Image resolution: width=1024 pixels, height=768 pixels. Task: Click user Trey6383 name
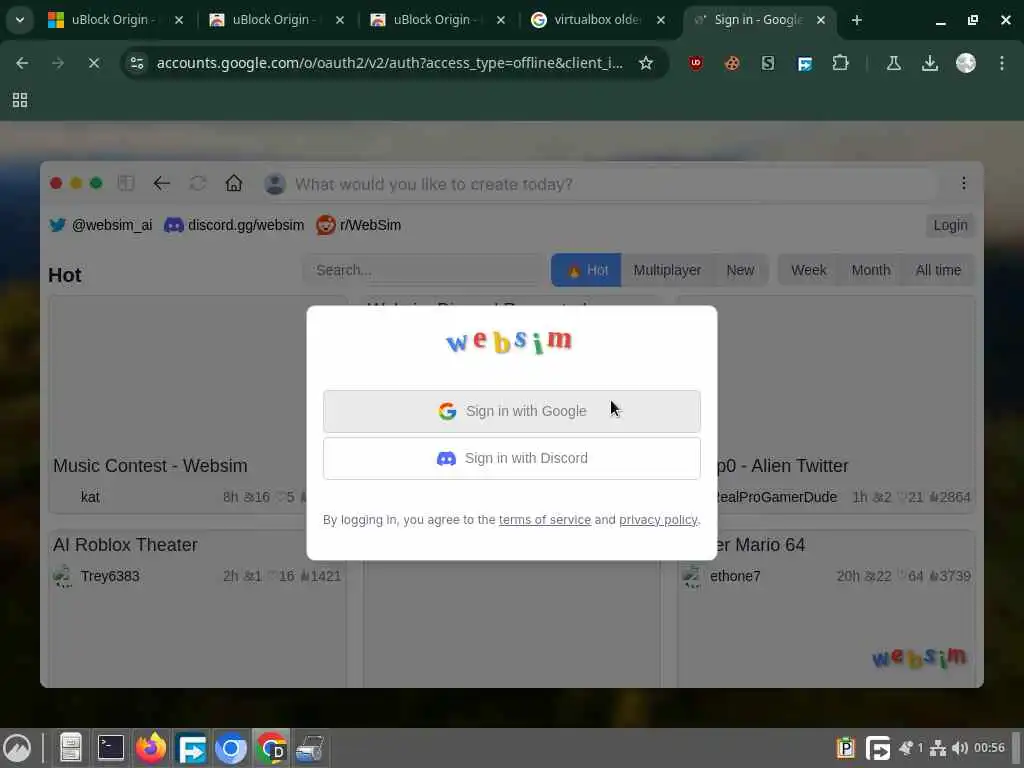110,576
